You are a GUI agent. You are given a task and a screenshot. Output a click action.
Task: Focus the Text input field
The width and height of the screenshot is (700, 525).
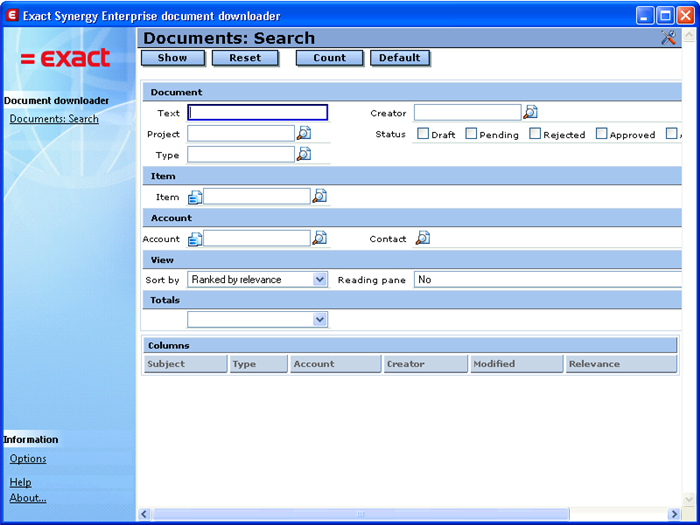coord(258,112)
